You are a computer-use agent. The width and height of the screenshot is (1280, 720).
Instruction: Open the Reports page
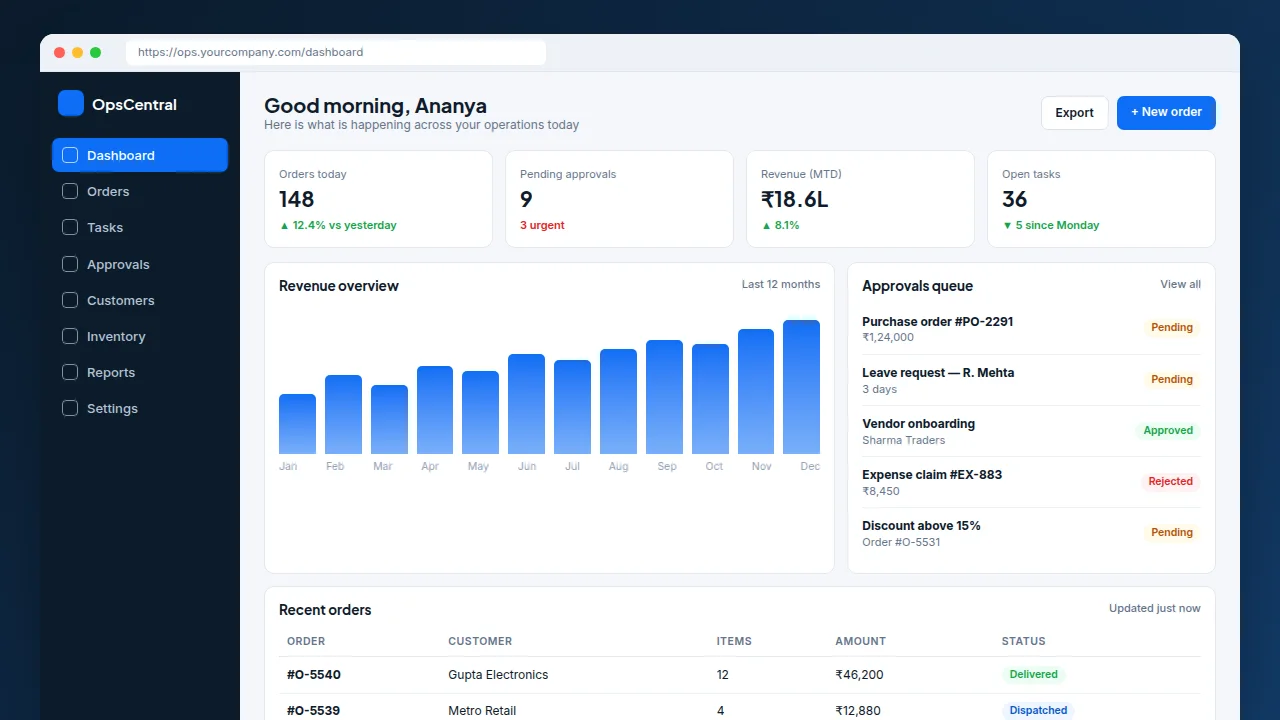tap(140, 372)
